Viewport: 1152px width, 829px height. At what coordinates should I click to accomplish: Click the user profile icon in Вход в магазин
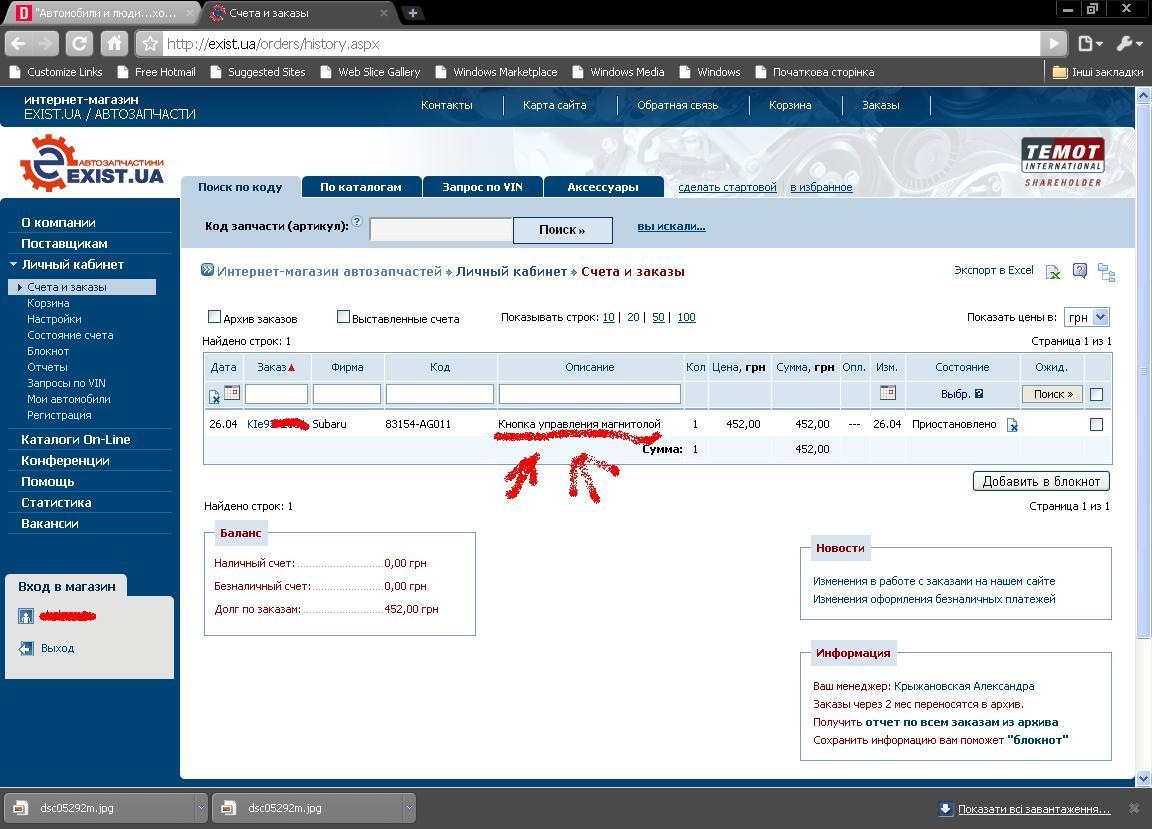coord(26,617)
